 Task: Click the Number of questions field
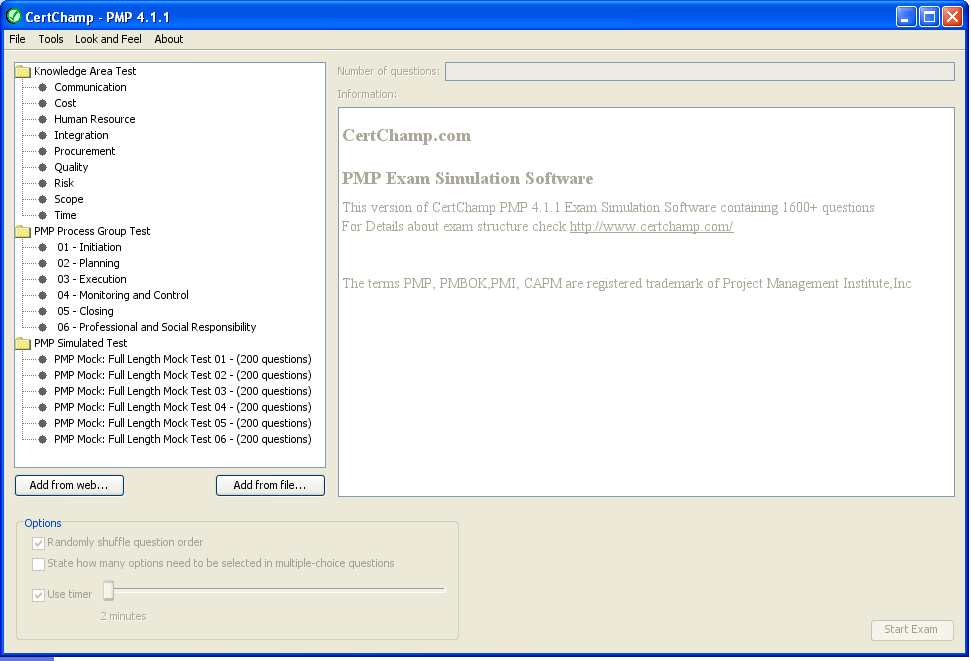pos(699,71)
